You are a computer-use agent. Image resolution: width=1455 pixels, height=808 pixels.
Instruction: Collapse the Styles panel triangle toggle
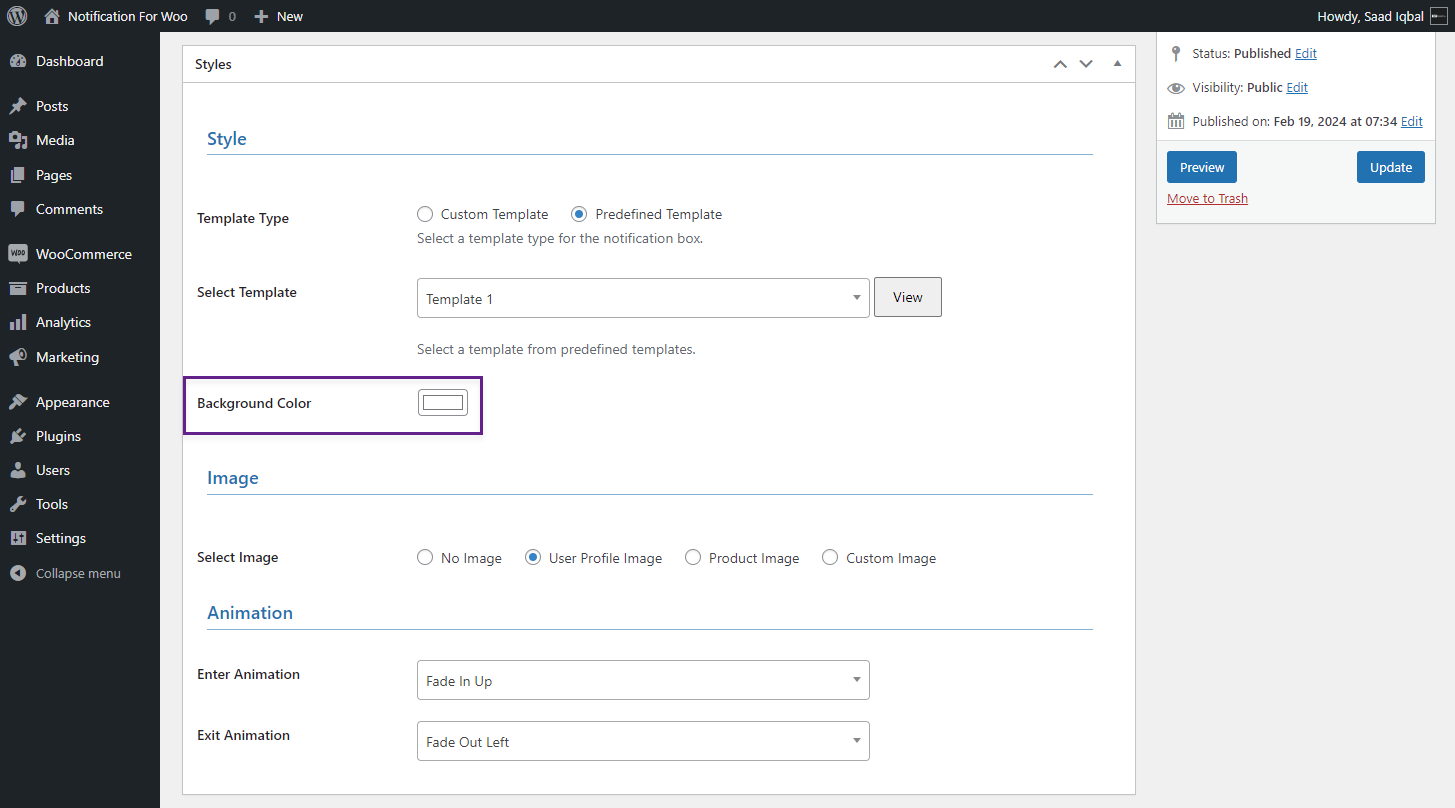1117,64
